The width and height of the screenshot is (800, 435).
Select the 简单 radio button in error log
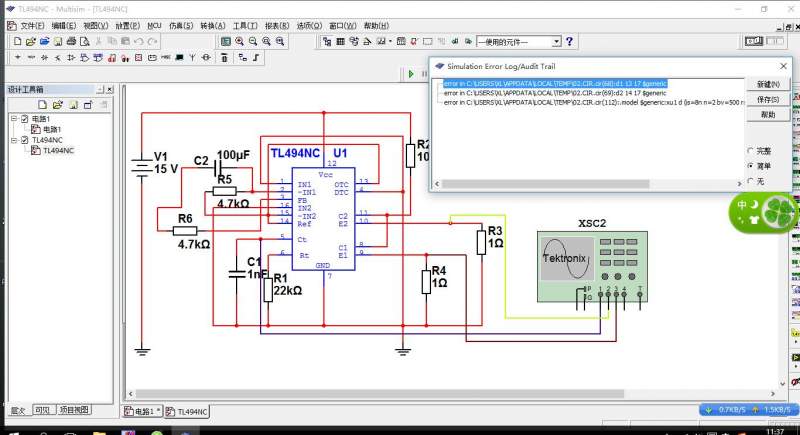click(750, 166)
